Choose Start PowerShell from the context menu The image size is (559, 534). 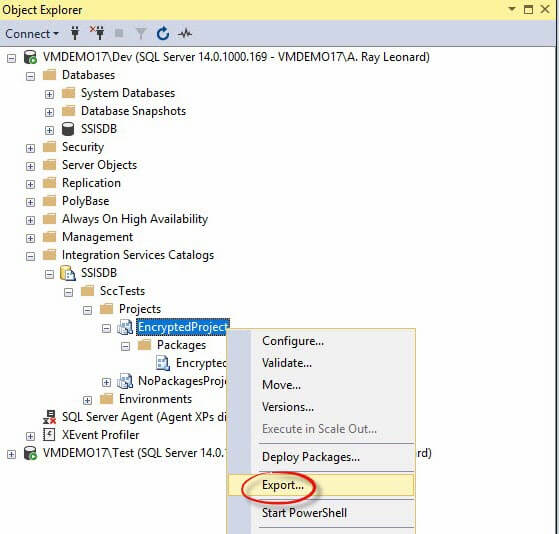tap(321, 513)
